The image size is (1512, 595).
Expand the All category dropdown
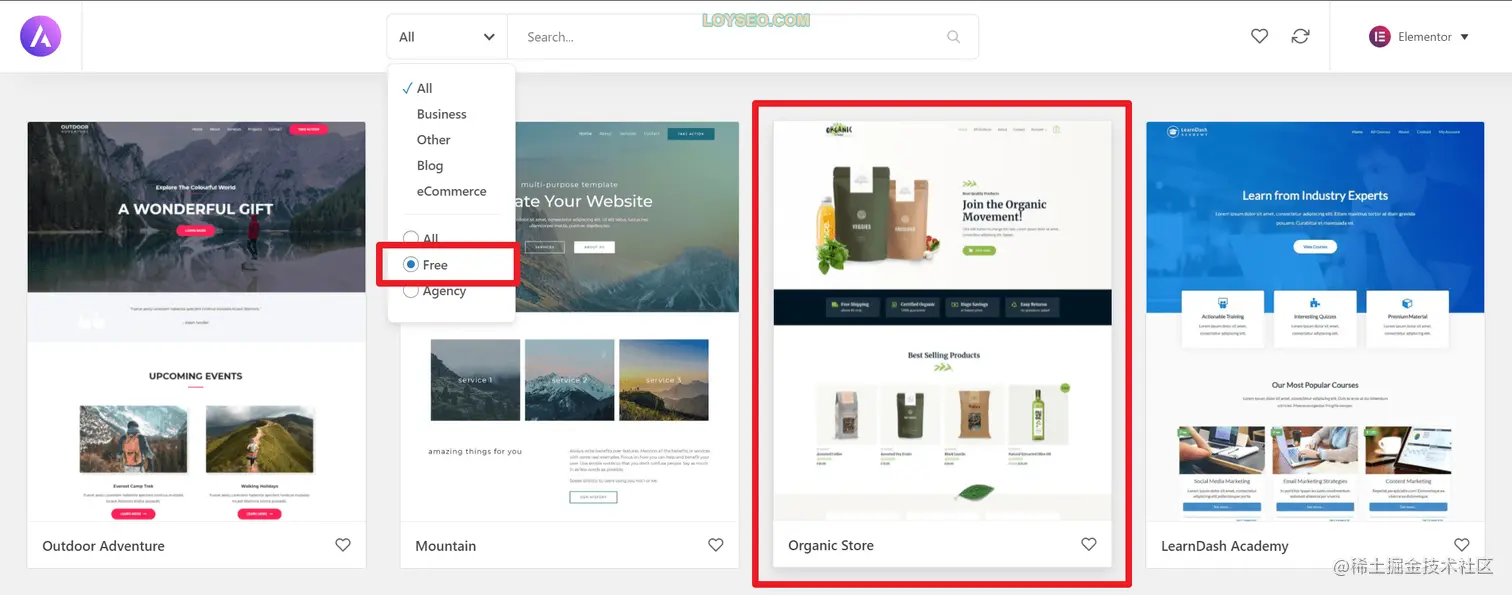click(x=447, y=37)
